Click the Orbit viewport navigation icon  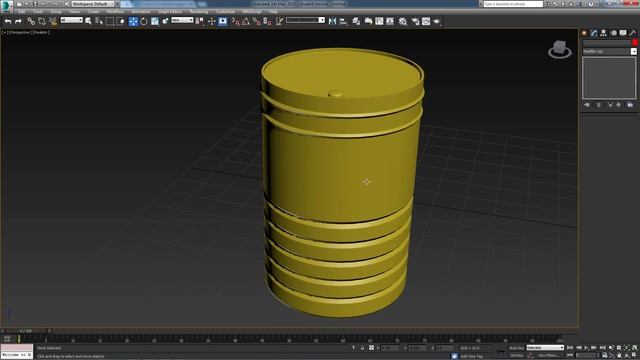tap(627, 356)
